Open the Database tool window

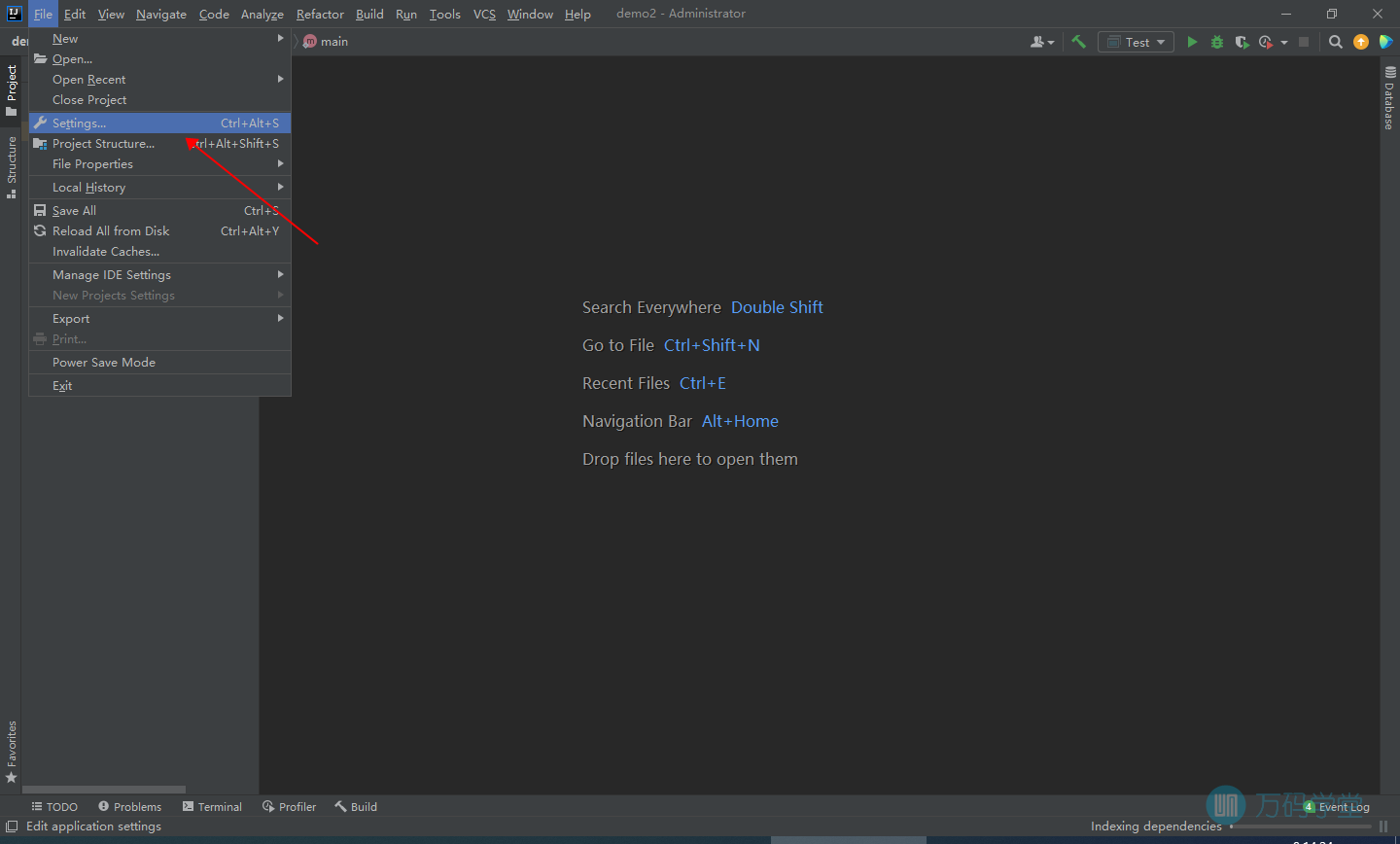tap(1389, 98)
